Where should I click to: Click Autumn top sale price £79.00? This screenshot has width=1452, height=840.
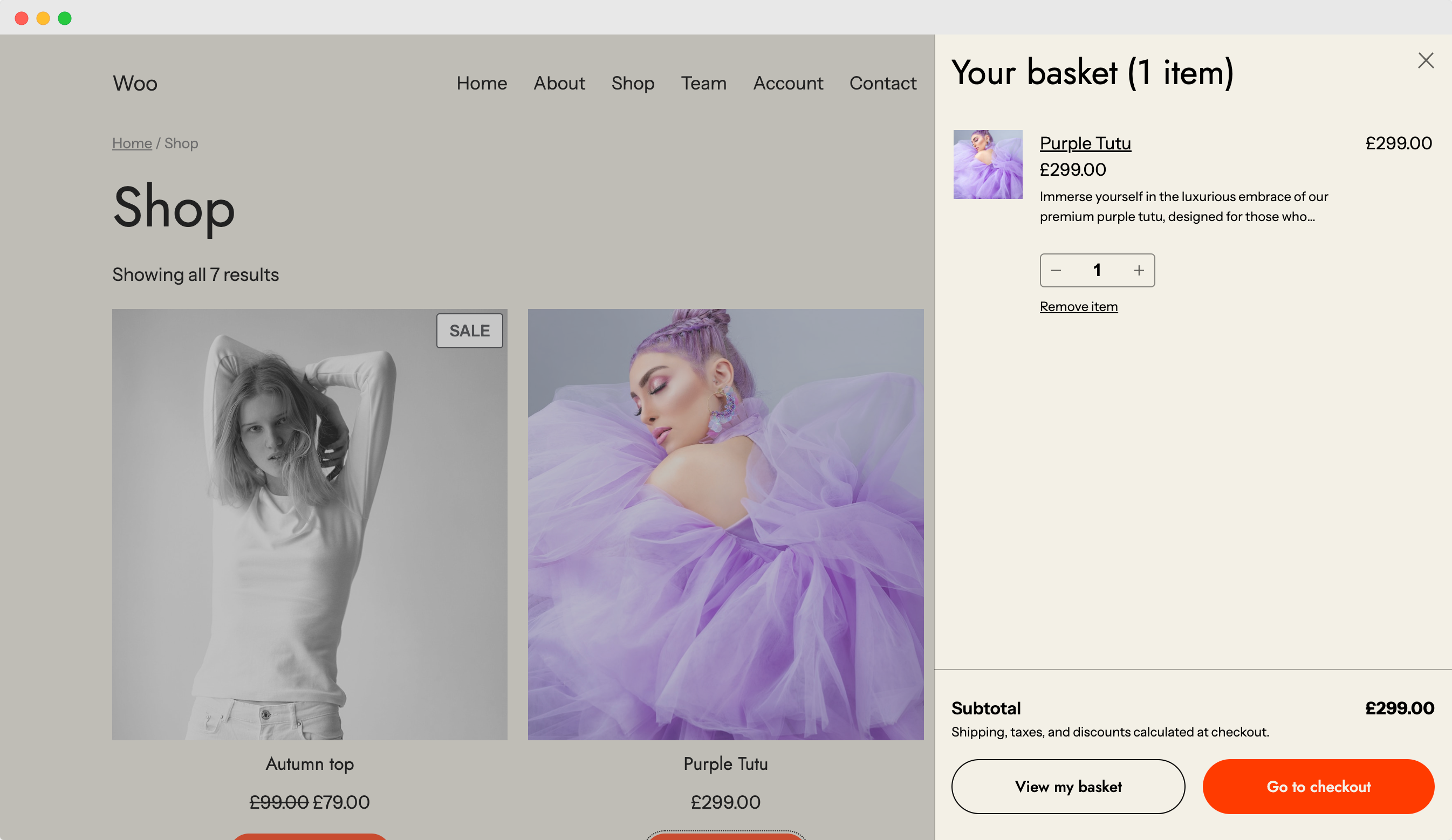(341, 802)
